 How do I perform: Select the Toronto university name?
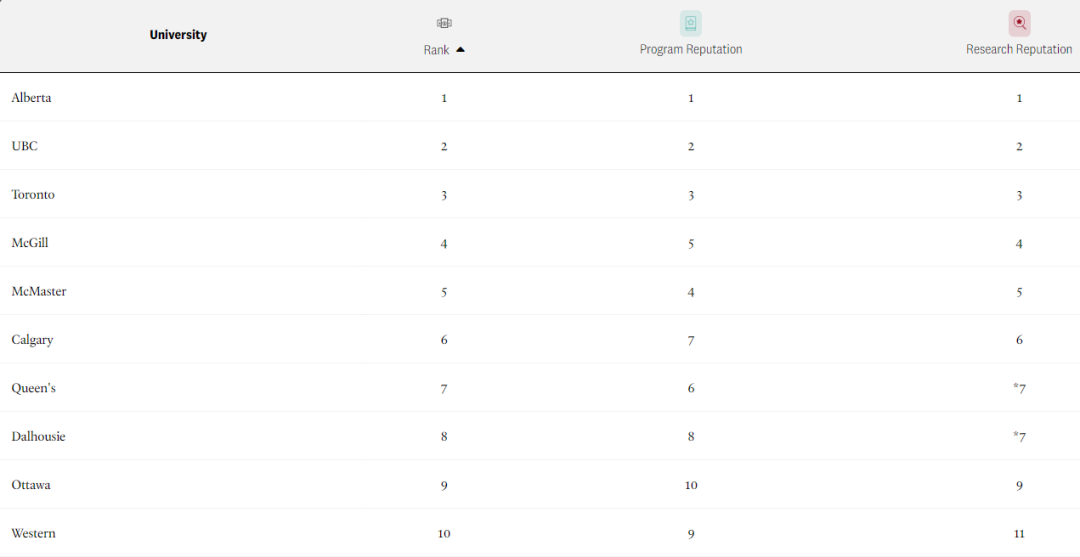tap(33, 195)
